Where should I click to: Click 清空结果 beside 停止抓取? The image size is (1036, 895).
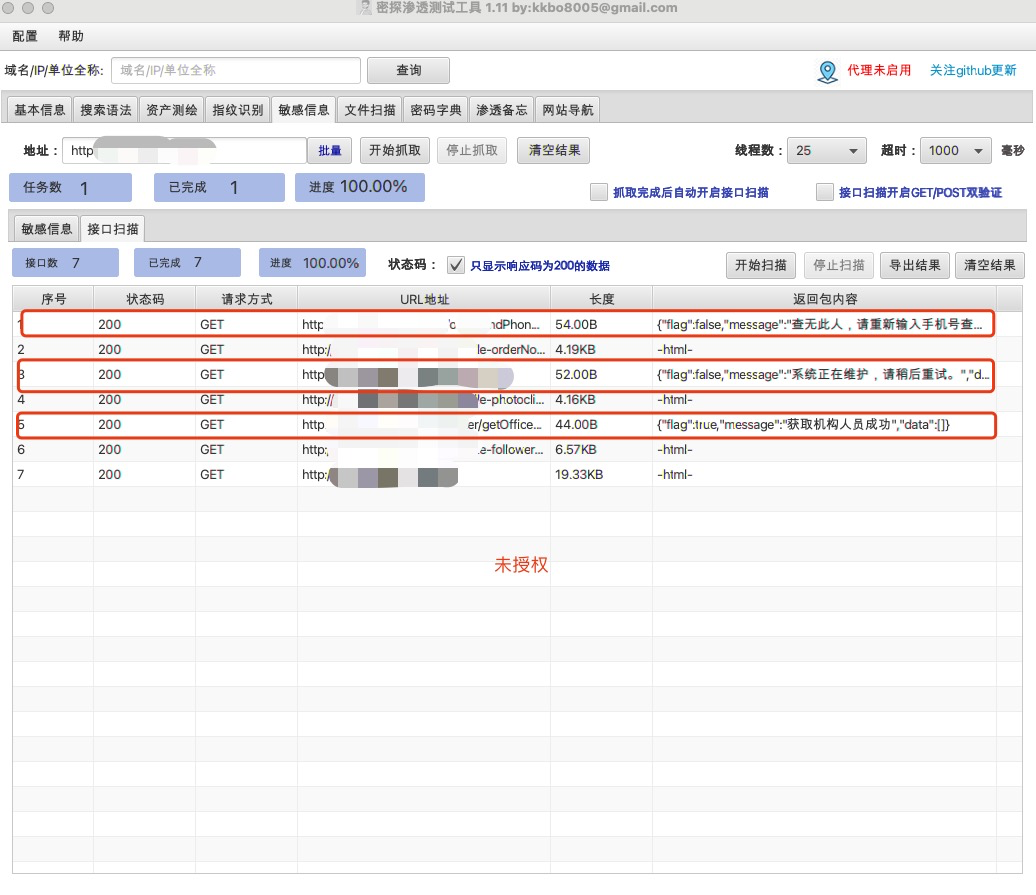point(554,151)
